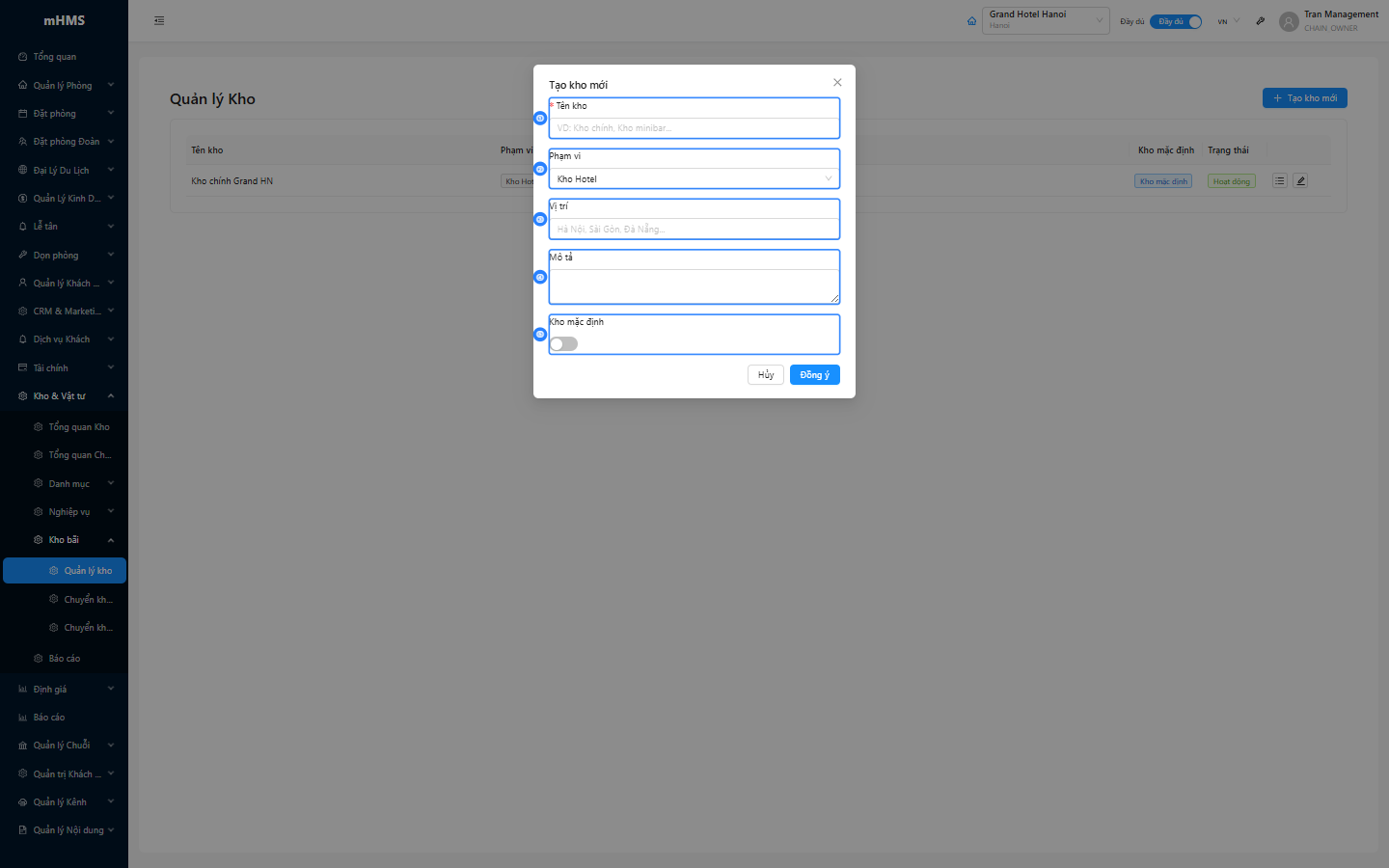This screenshot has width=1389, height=868.
Task: Click the Vị trí input field
Action: [x=694, y=230]
